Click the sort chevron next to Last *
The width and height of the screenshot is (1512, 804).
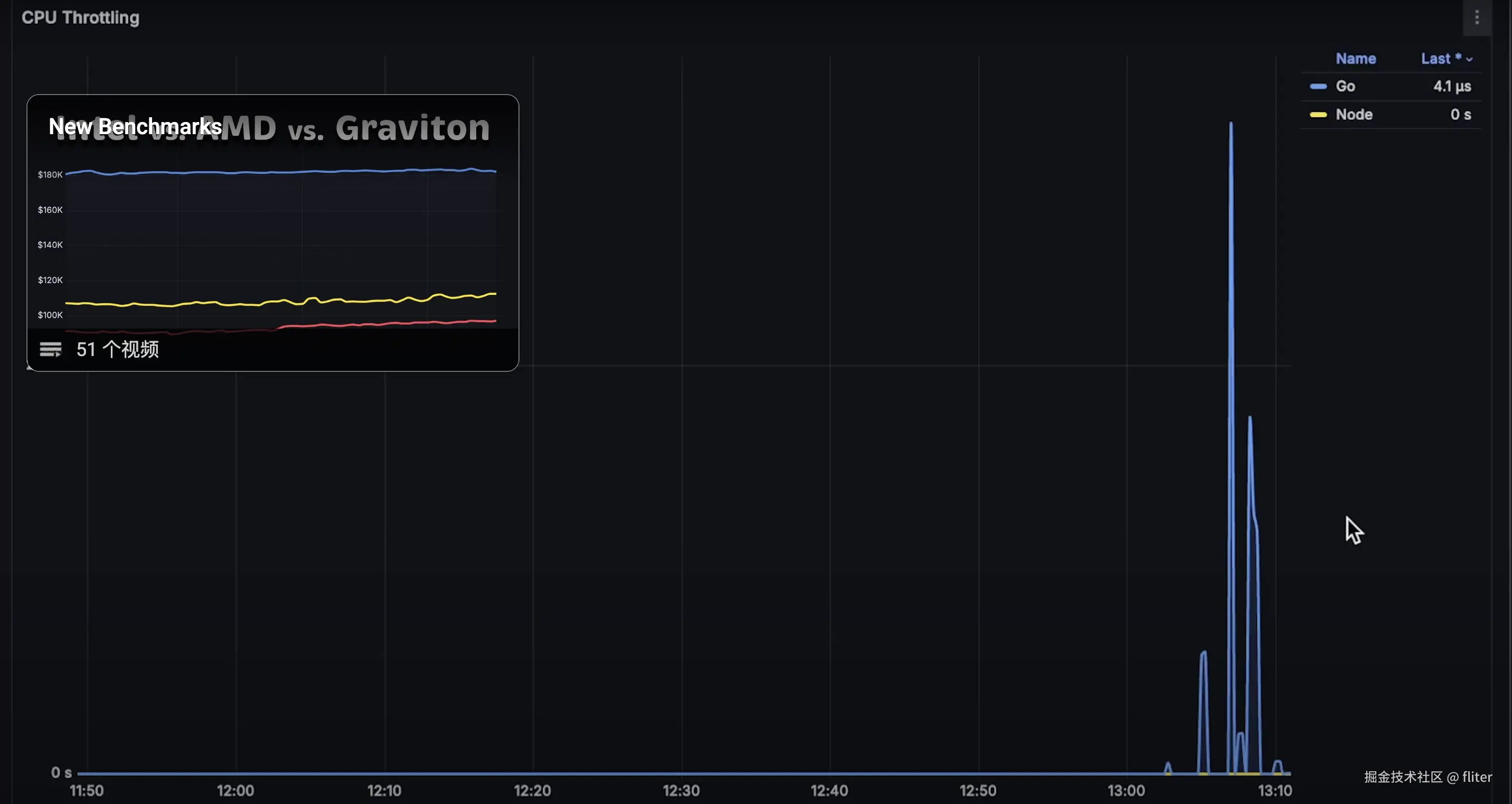pos(1470,59)
